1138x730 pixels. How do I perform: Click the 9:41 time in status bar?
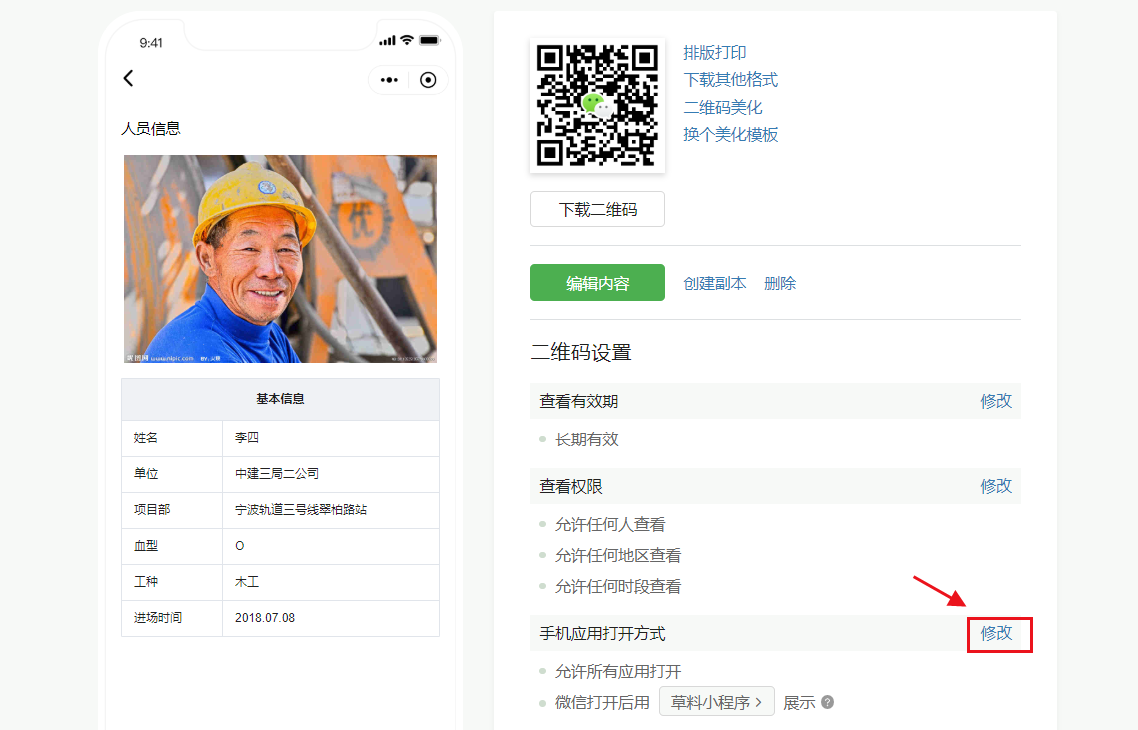151,43
